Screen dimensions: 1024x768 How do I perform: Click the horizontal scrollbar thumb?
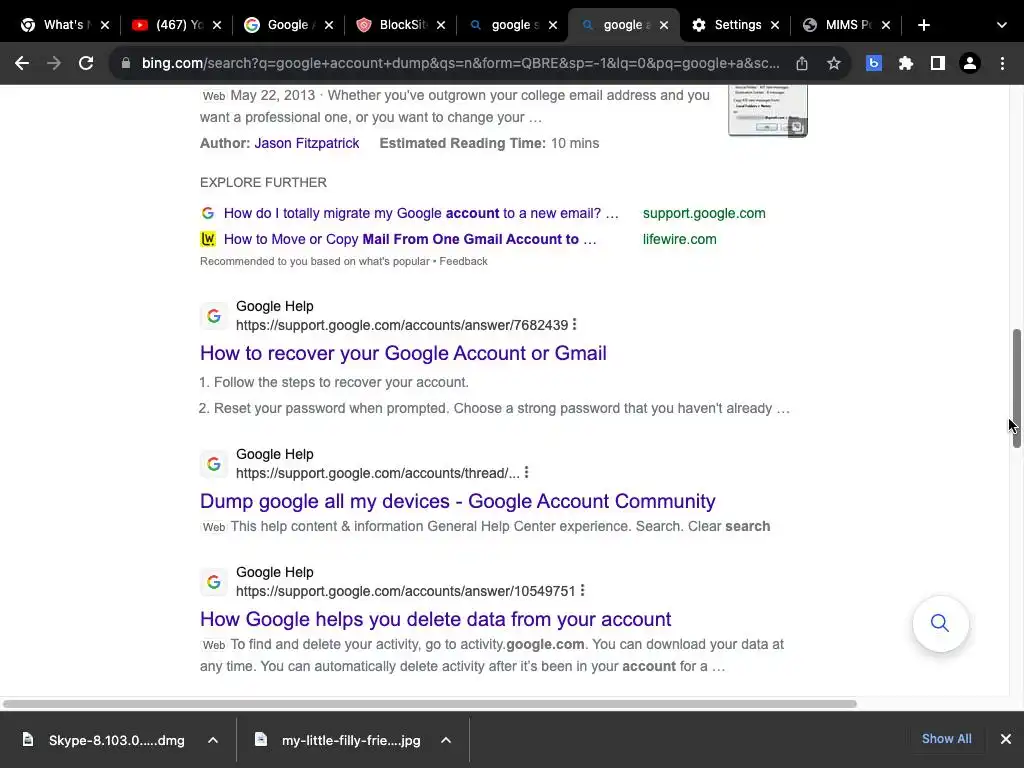tap(429, 703)
